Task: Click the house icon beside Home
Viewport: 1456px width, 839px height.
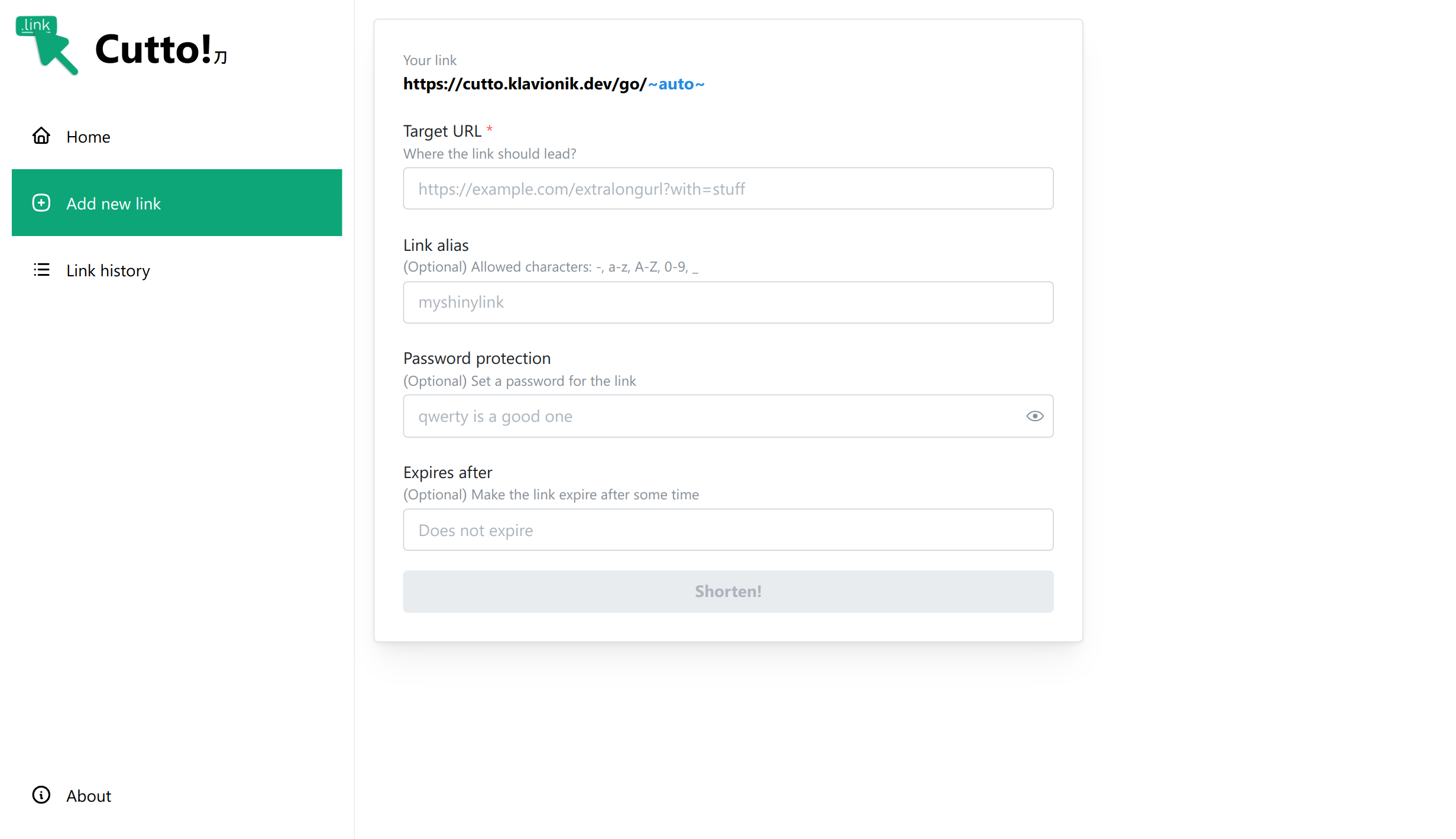Action: 41,136
